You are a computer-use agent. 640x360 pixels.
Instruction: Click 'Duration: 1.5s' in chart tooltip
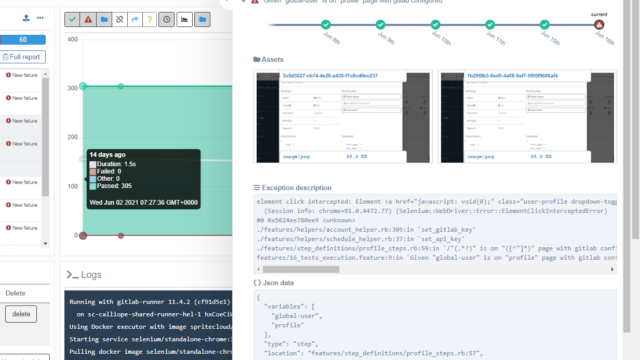coord(116,164)
